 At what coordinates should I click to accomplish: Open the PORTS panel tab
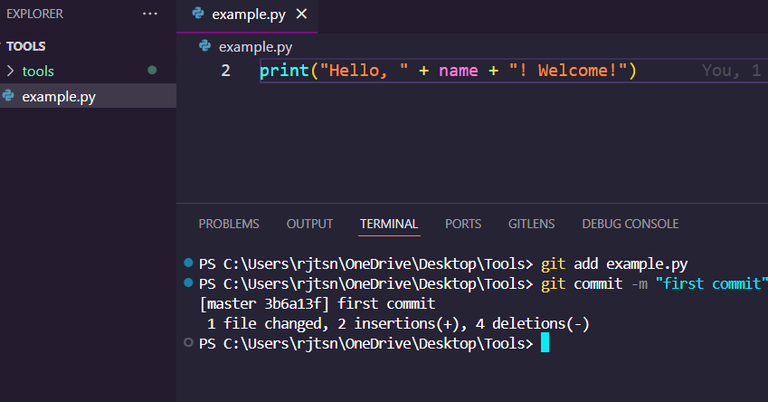pos(463,224)
